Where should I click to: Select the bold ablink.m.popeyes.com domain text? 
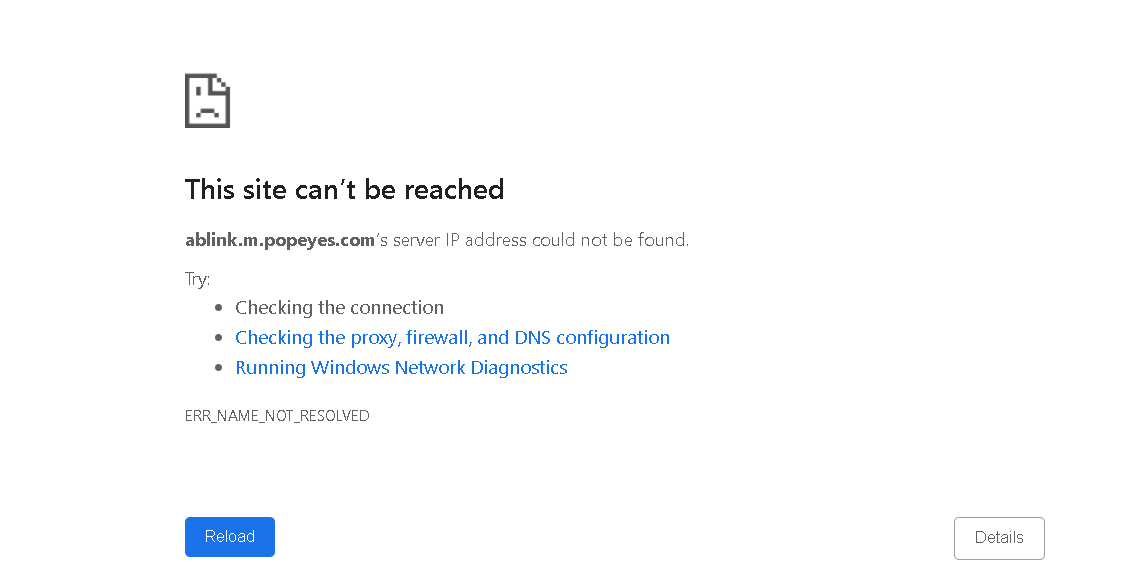coord(280,240)
